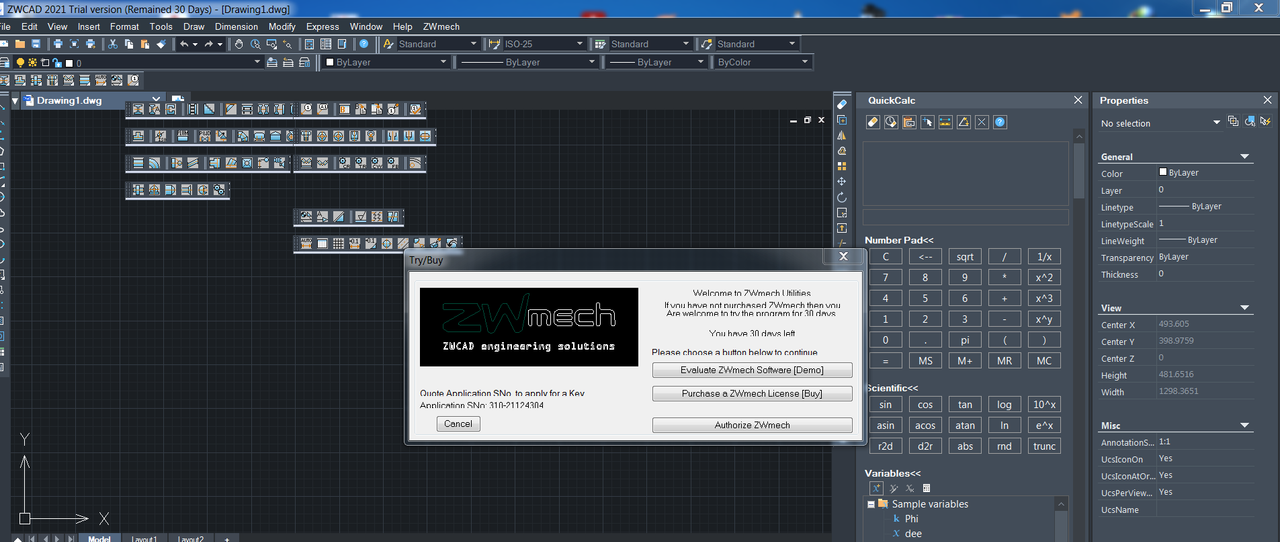1280x542 pixels.
Task: Select the Pan hand tool
Action: pyautogui.click(x=239, y=44)
